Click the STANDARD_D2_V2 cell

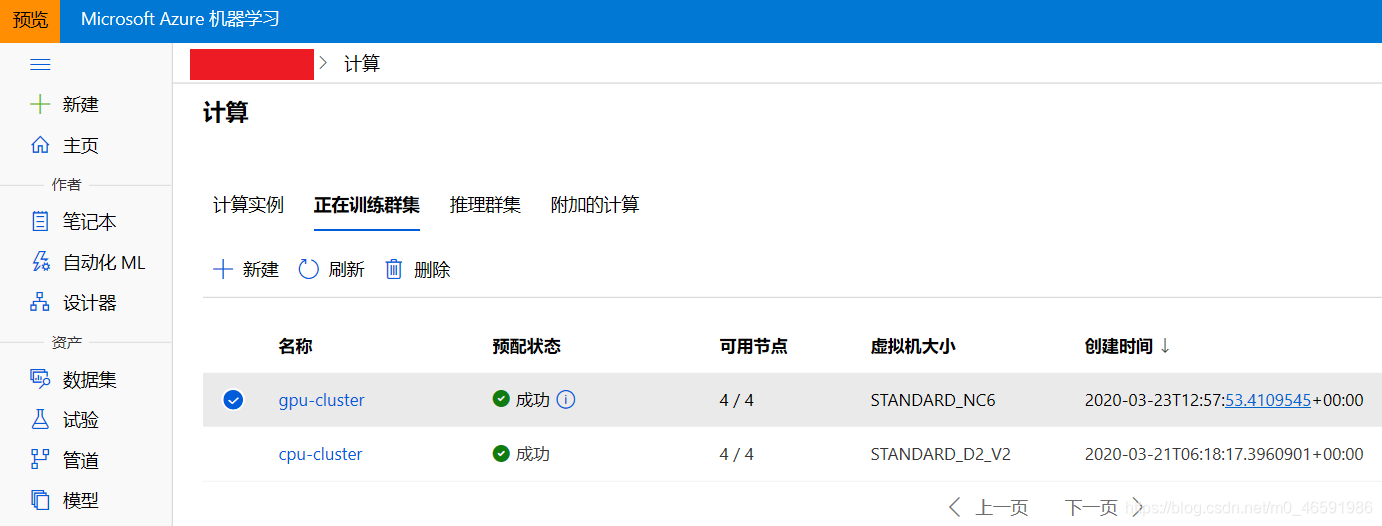[x=940, y=454]
